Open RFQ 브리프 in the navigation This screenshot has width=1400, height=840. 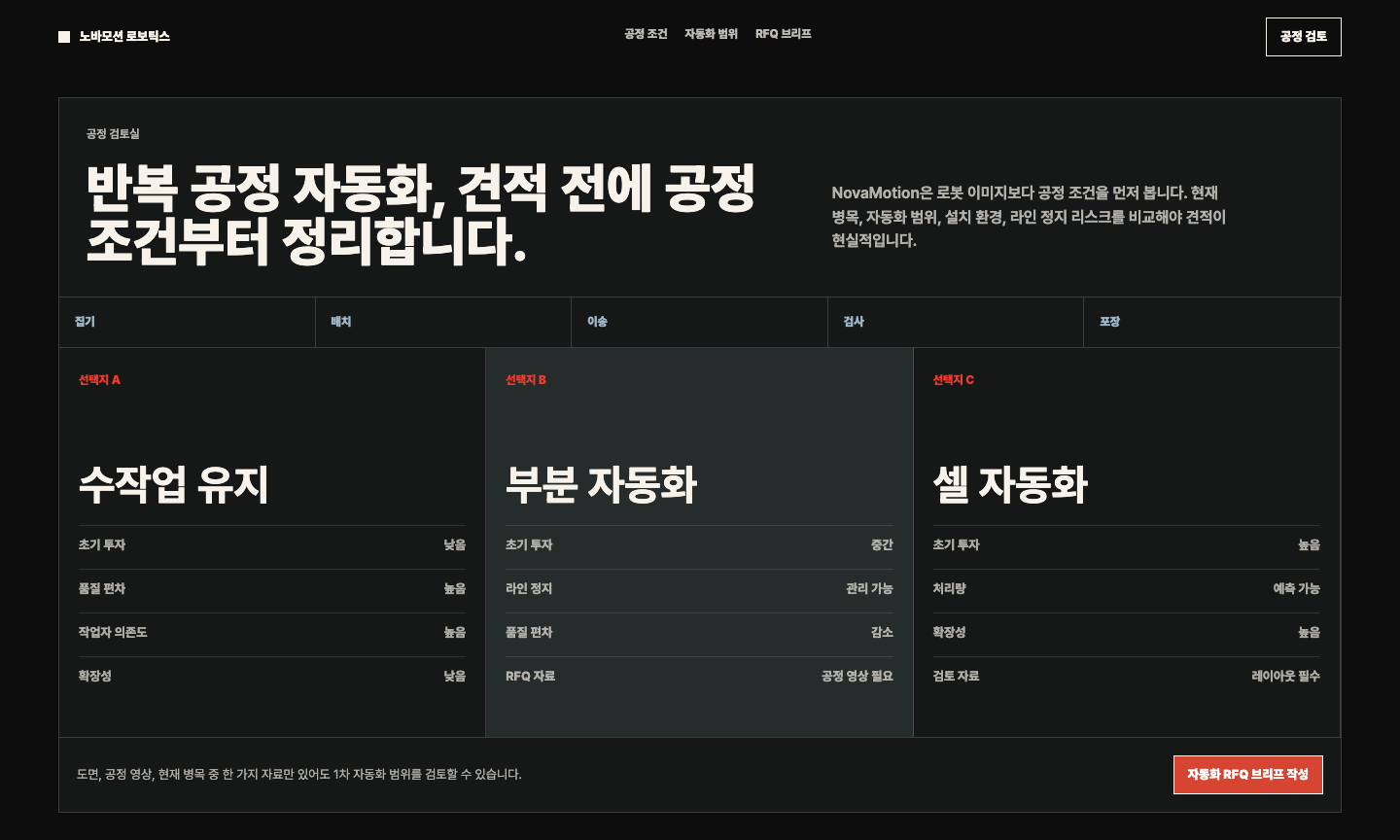[783, 34]
